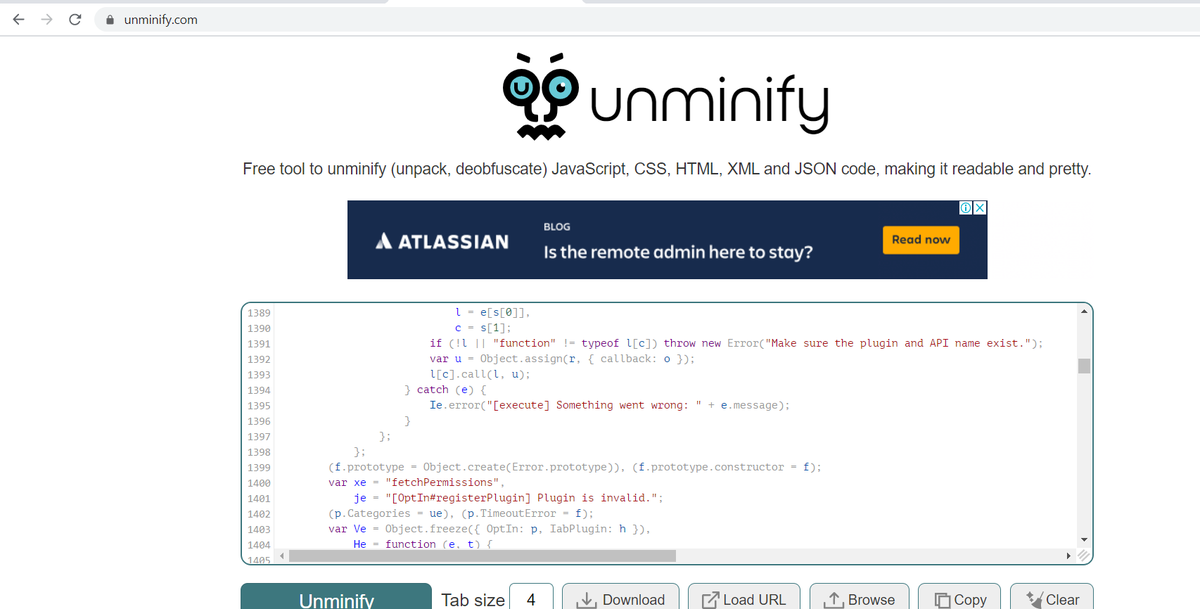Image resolution: width=1200 pixels, height=609 pixels.
Task: Click line number 1395 in the gutter
Action: 258,405
